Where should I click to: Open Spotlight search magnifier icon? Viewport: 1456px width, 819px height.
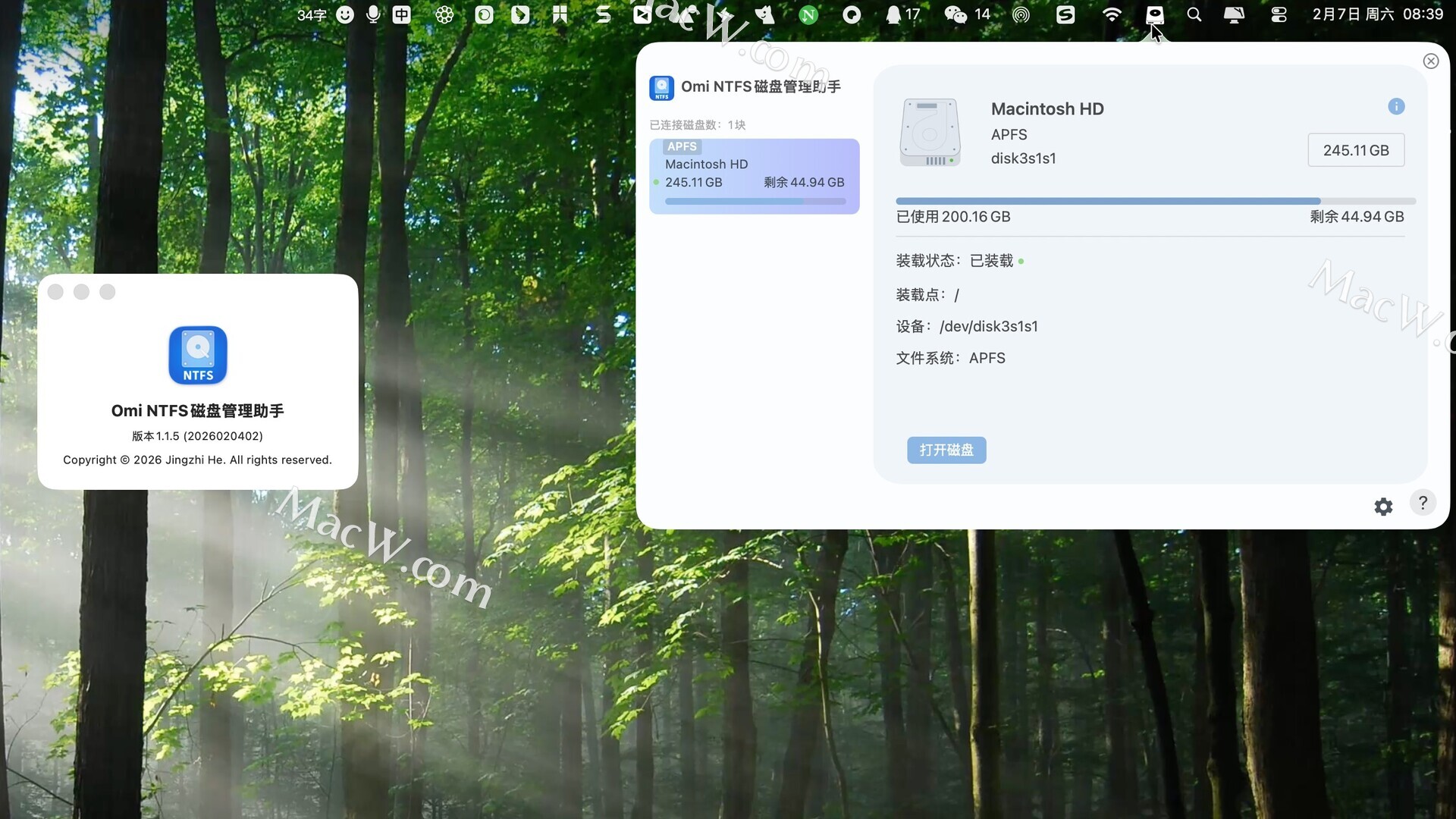1194,14
